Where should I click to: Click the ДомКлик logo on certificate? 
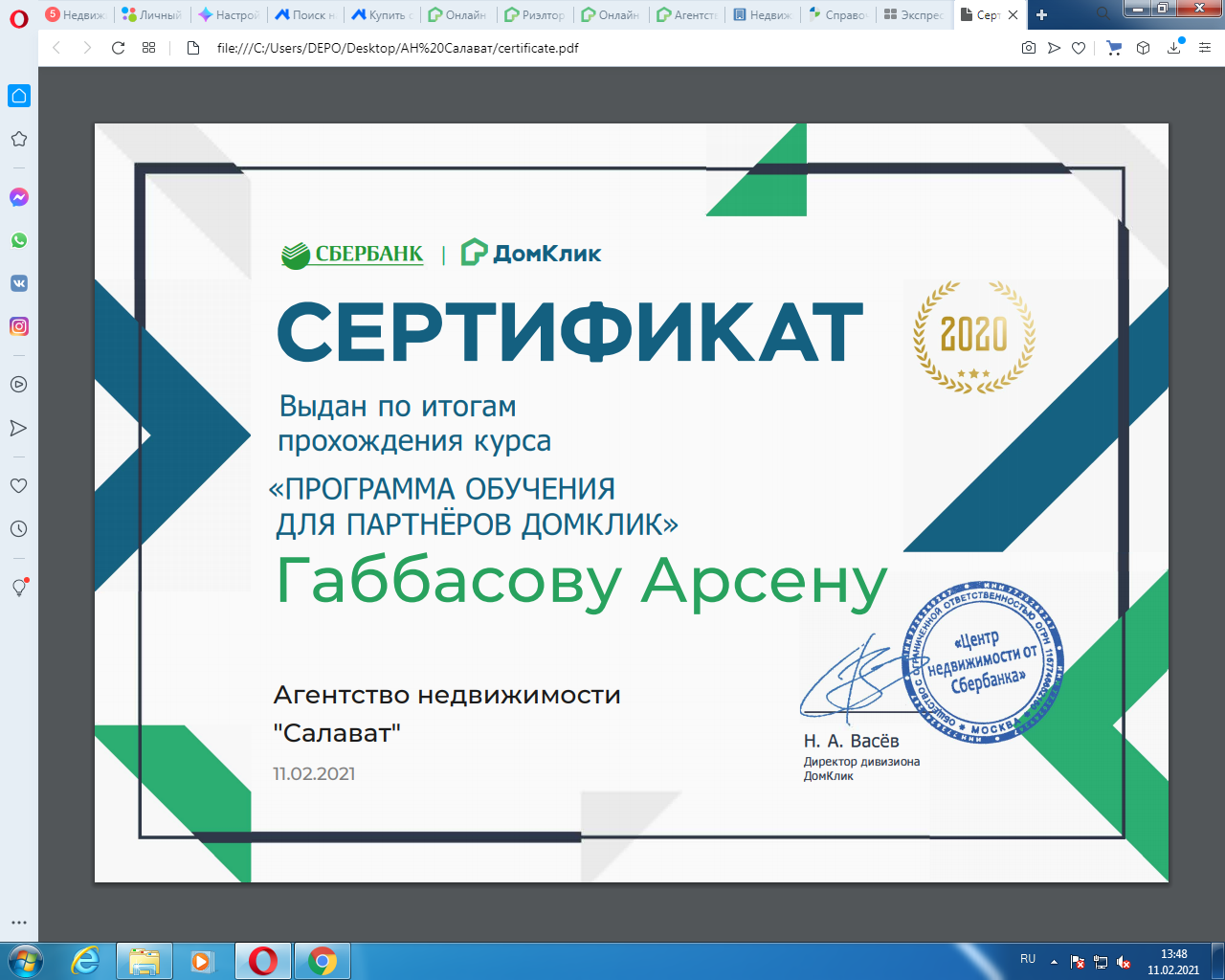click(531, 253)
